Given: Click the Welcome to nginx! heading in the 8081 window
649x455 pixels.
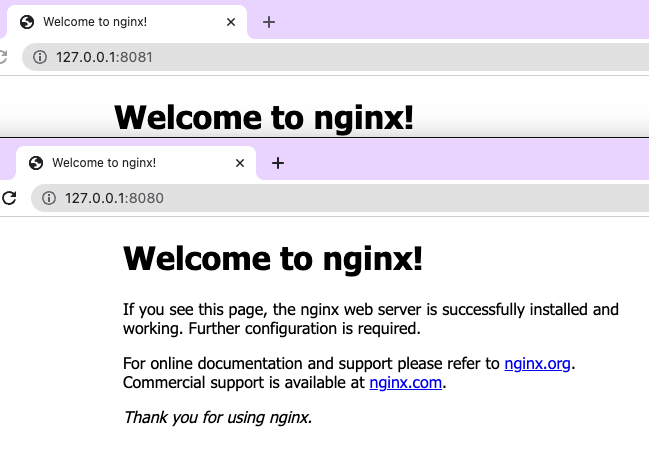Looking at the screenshot, I should [x=264, y=118].
